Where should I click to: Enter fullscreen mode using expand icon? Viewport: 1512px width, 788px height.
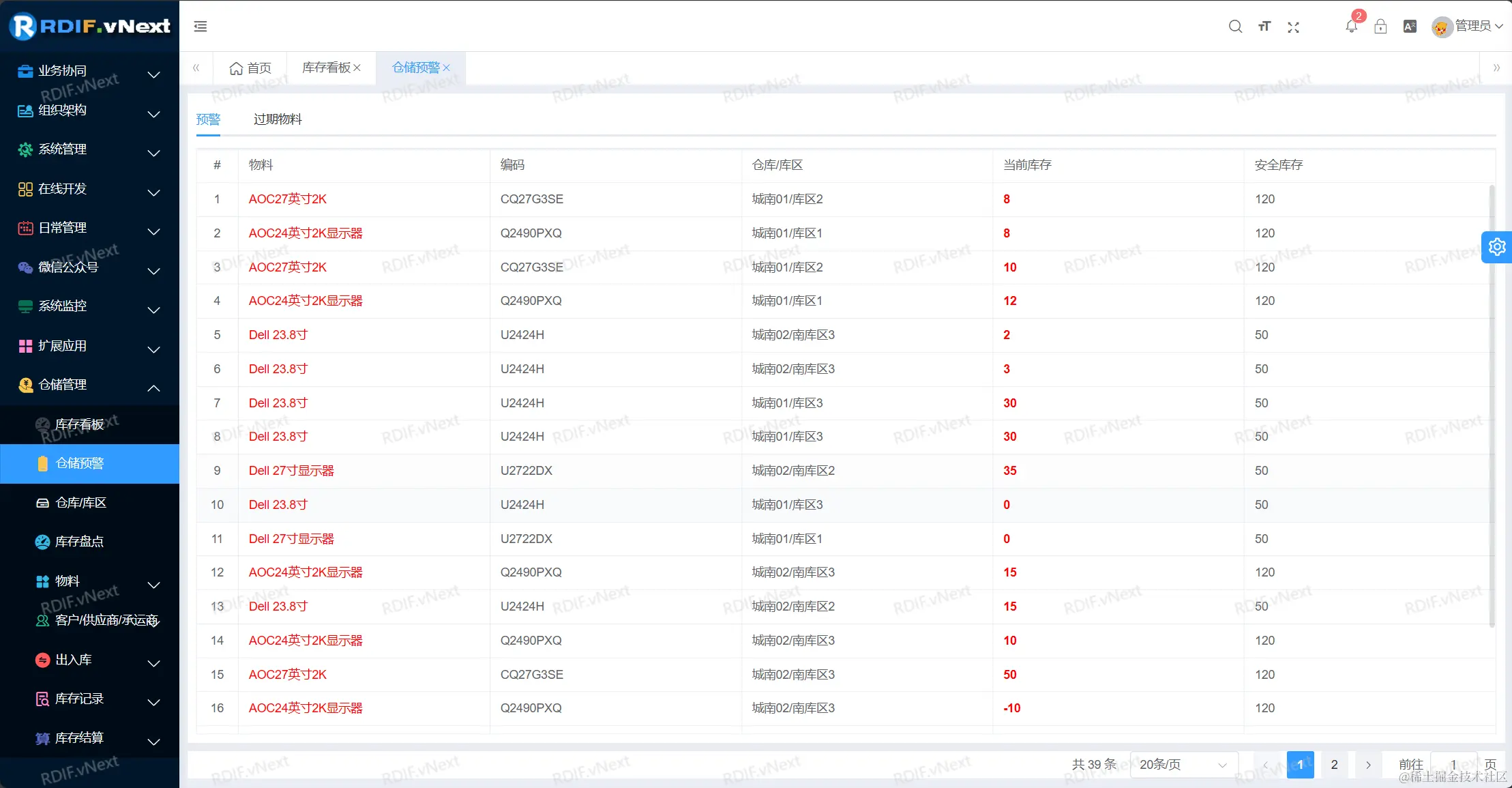1293,27
